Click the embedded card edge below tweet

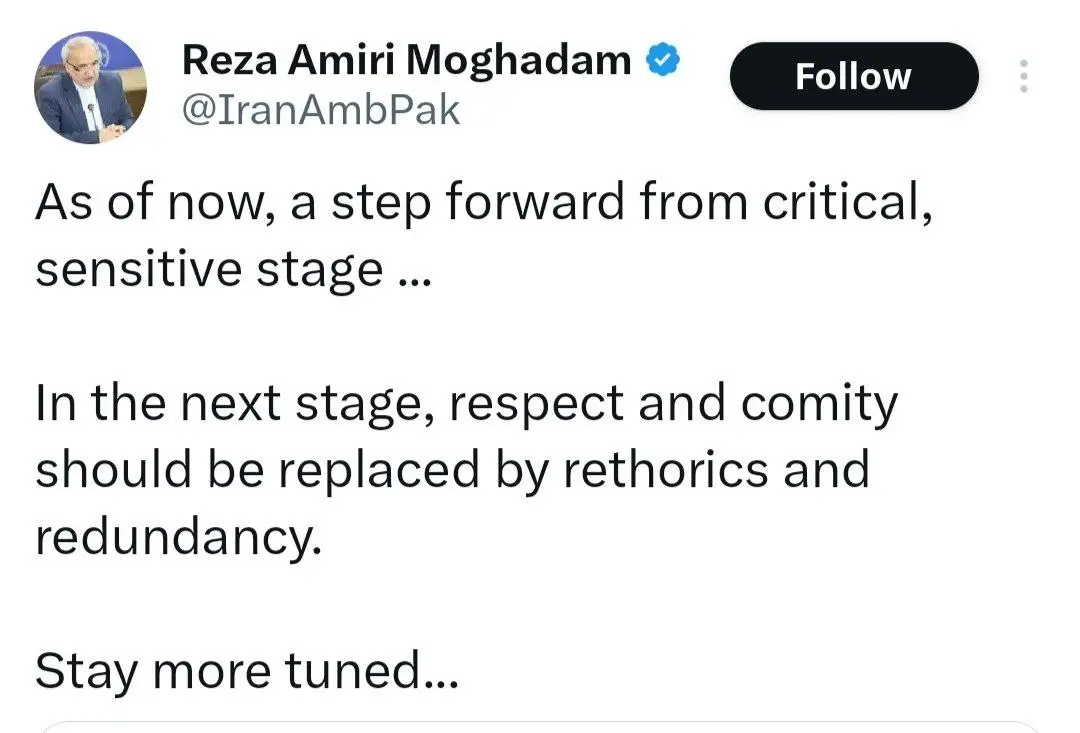540,726
